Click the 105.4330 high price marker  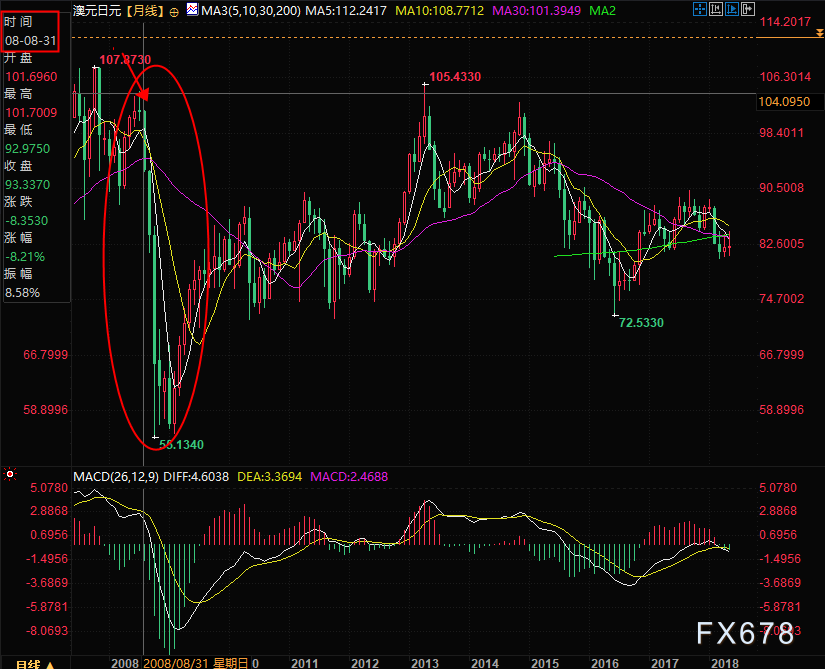[455, 77]
